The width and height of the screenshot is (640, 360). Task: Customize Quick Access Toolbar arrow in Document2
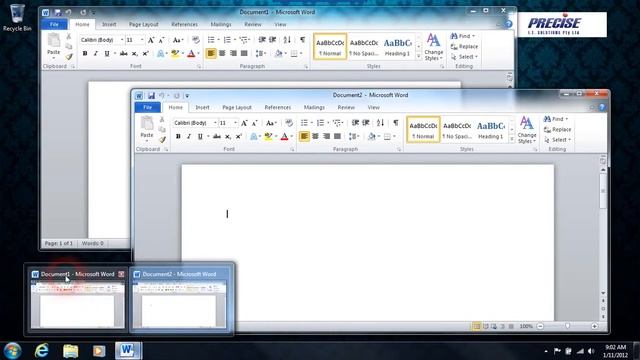(187, 96)
